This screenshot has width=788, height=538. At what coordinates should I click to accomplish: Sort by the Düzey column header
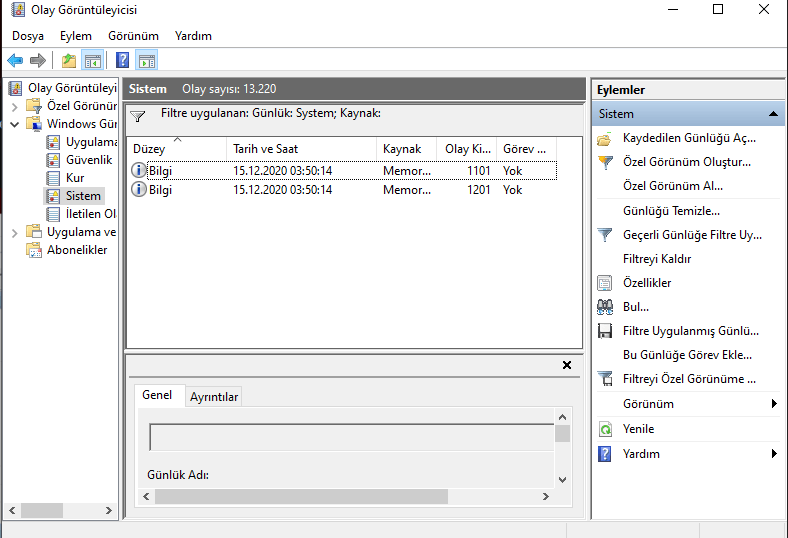pyautogui.click(x=176, y=149)
